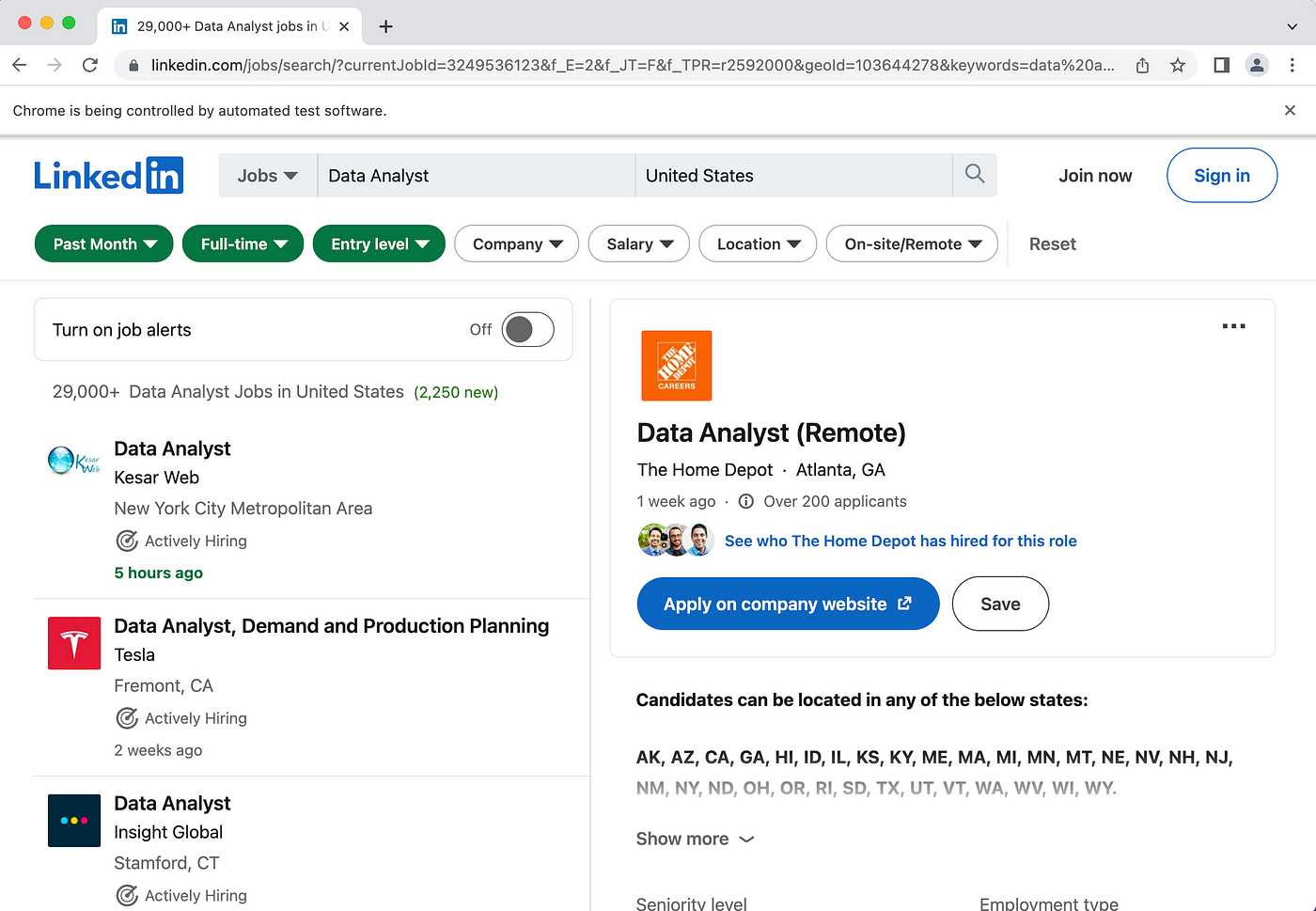Image resolution: width=1316 pixels, height=911 pixels.
Task: Click the Chrome profile avatar icon
Action: pos(1257,65)
